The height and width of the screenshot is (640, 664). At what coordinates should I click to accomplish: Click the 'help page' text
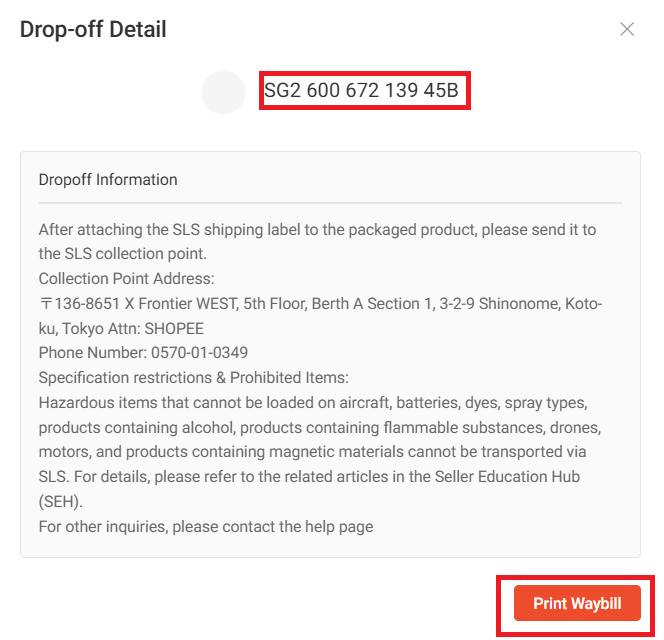point(340,526)
